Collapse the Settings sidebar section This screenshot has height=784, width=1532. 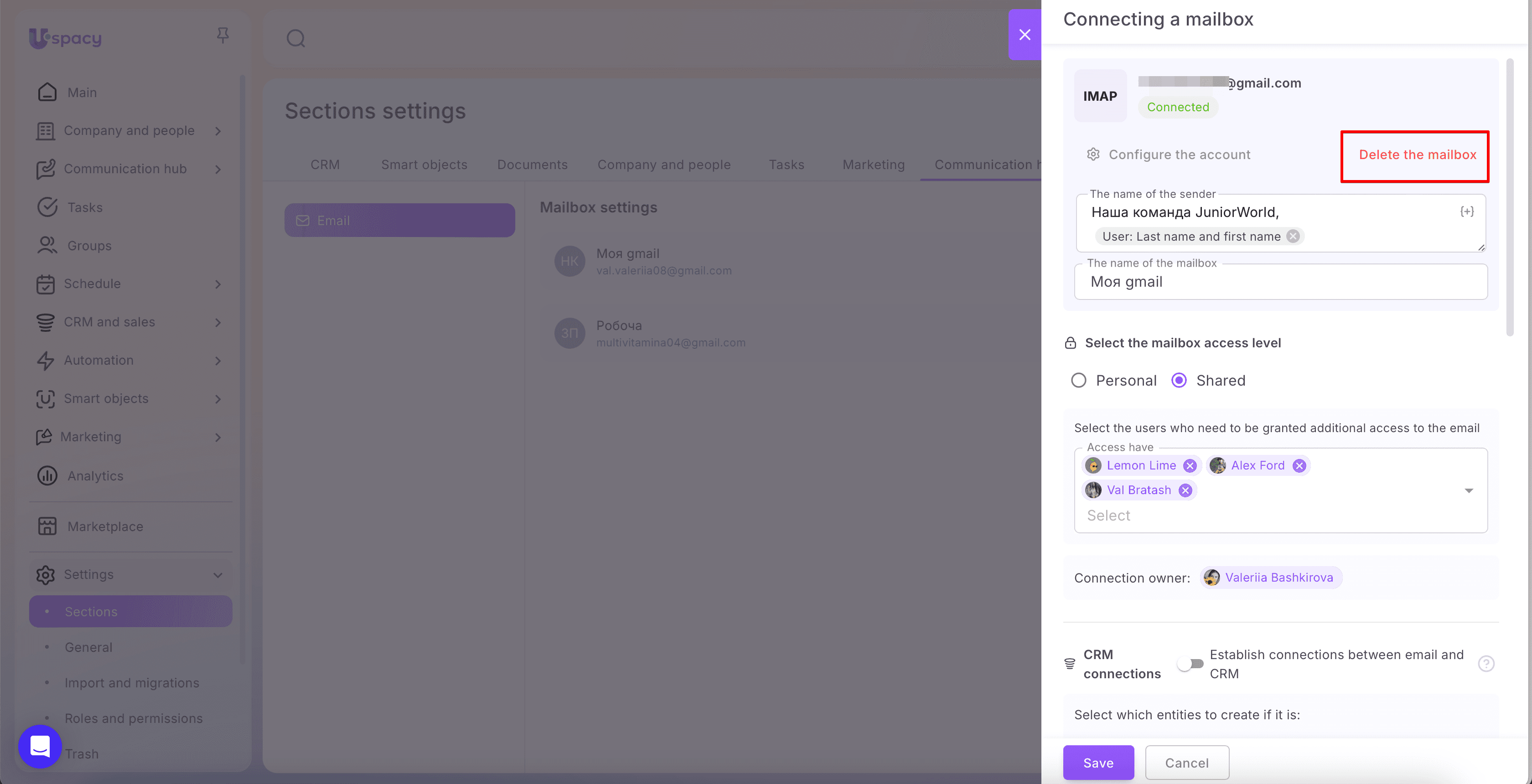click(x=217, y=575)
